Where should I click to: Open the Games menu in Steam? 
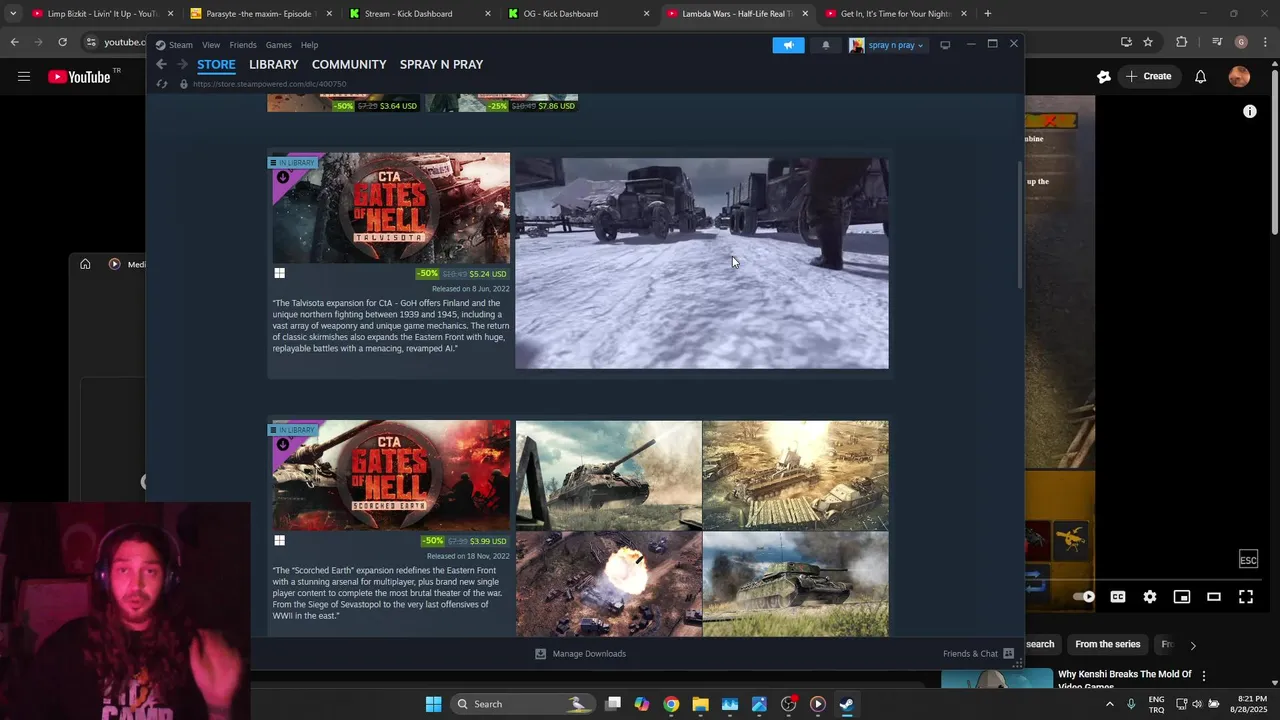coord(279,45)
